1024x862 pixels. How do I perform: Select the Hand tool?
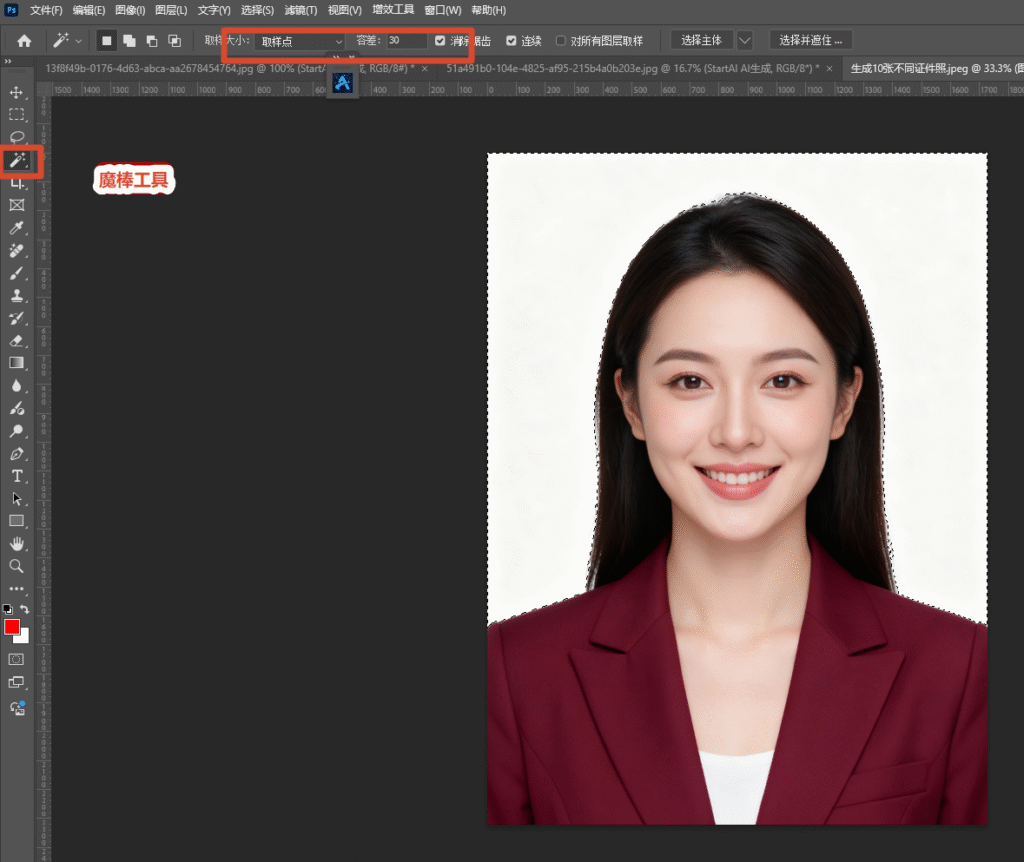(x=16, y=544)
